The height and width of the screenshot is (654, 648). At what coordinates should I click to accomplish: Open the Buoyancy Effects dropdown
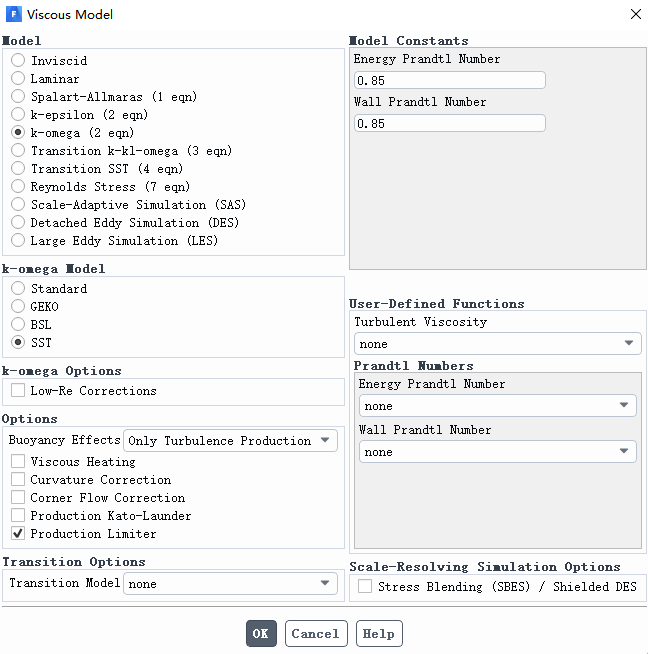[230, 440]
